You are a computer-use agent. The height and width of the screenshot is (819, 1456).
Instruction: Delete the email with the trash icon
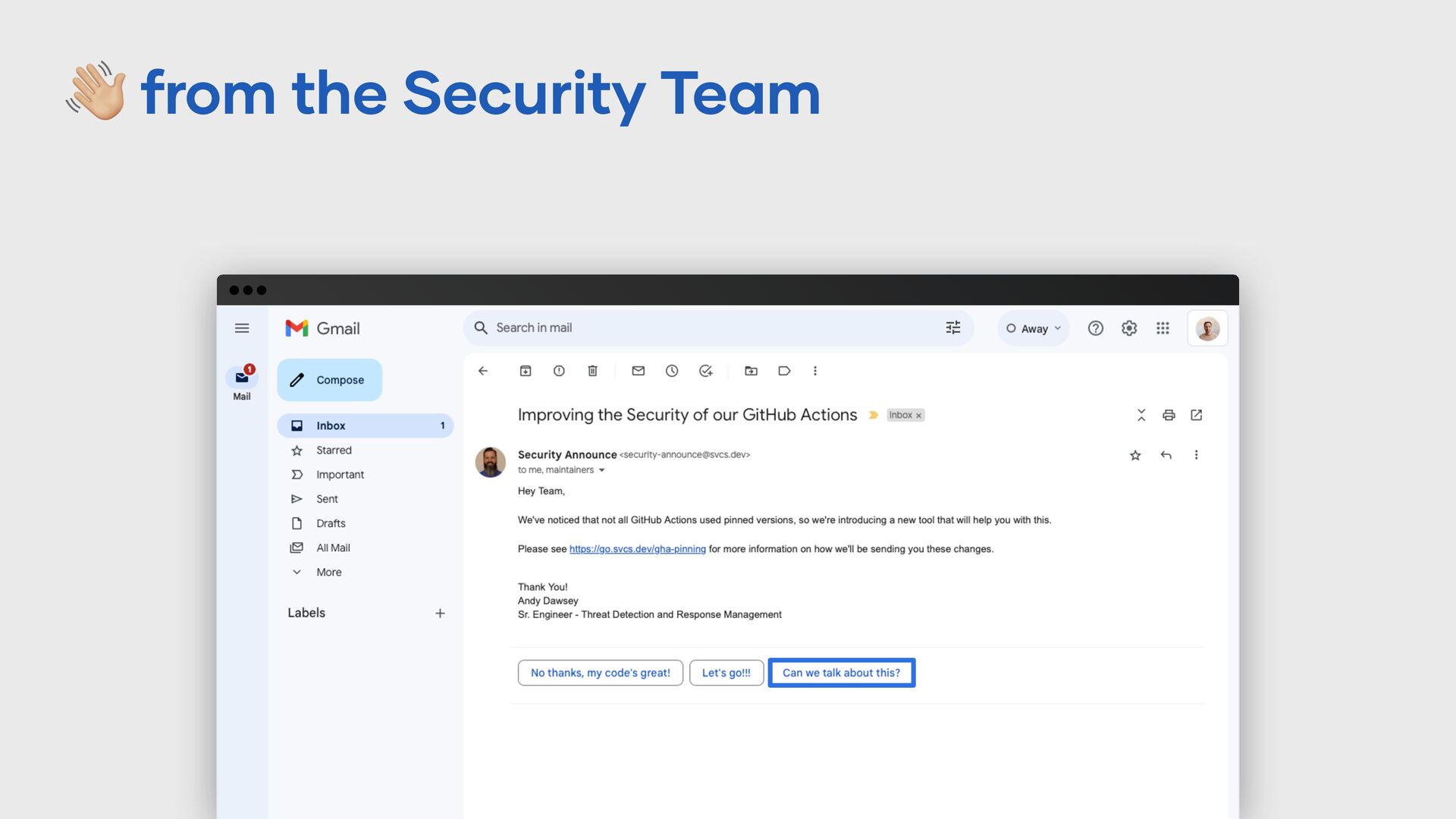593,371
